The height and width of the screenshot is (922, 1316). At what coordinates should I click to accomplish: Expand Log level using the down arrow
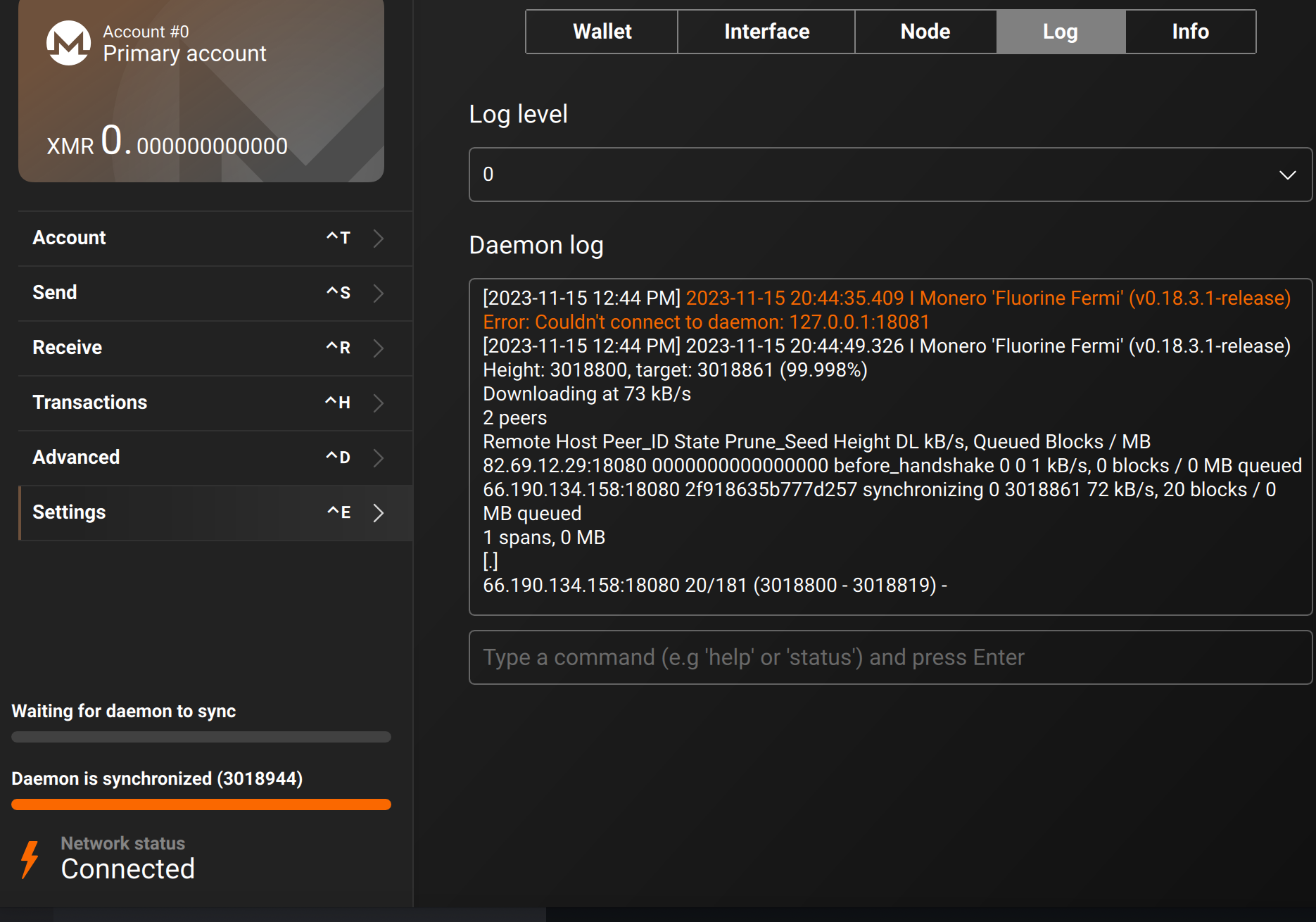click(x=1287, y=175)
